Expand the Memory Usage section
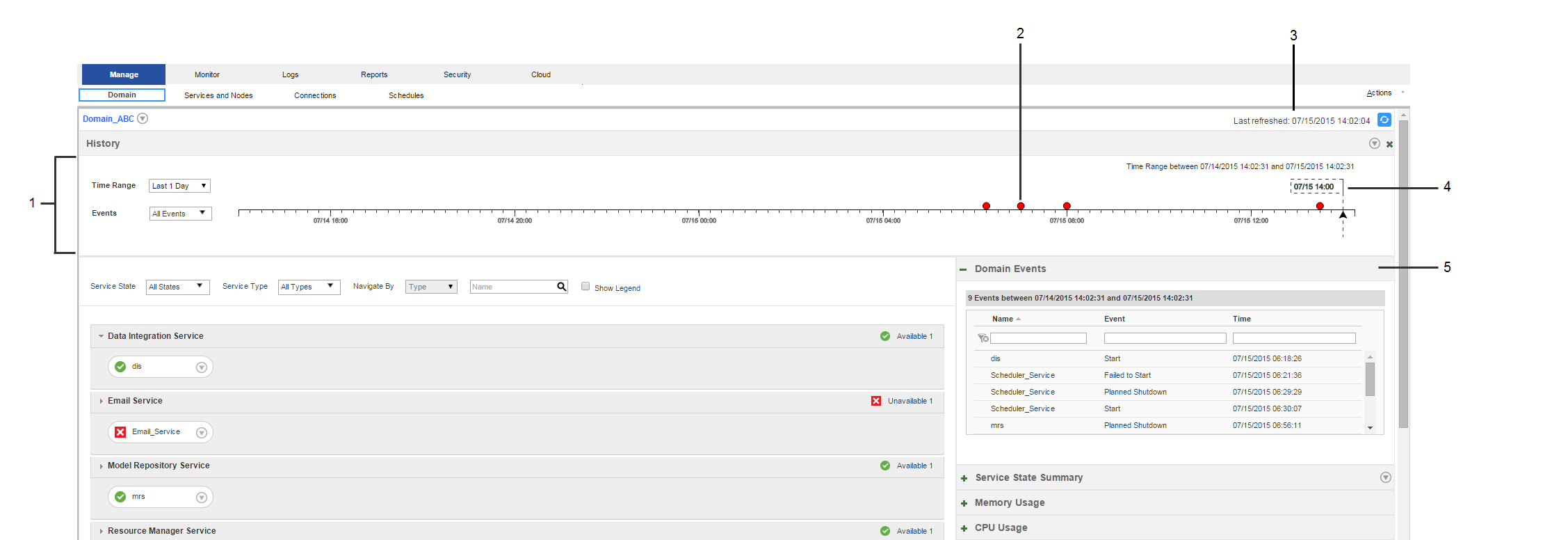The image size is (1568, 540). pyautogui.click(x=964, y=503)
